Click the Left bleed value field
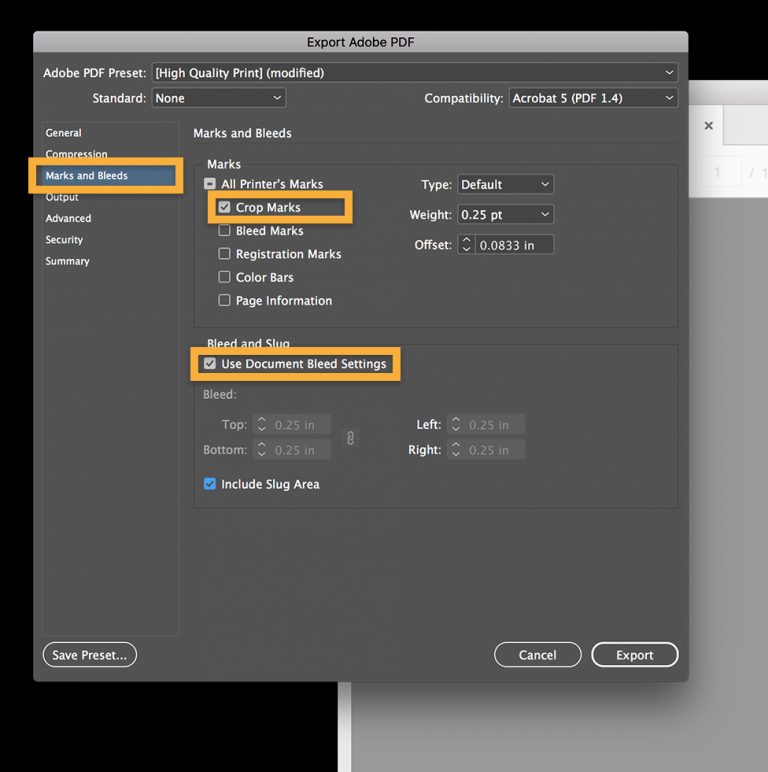The image size is (768, 772). tap(494, 424)
